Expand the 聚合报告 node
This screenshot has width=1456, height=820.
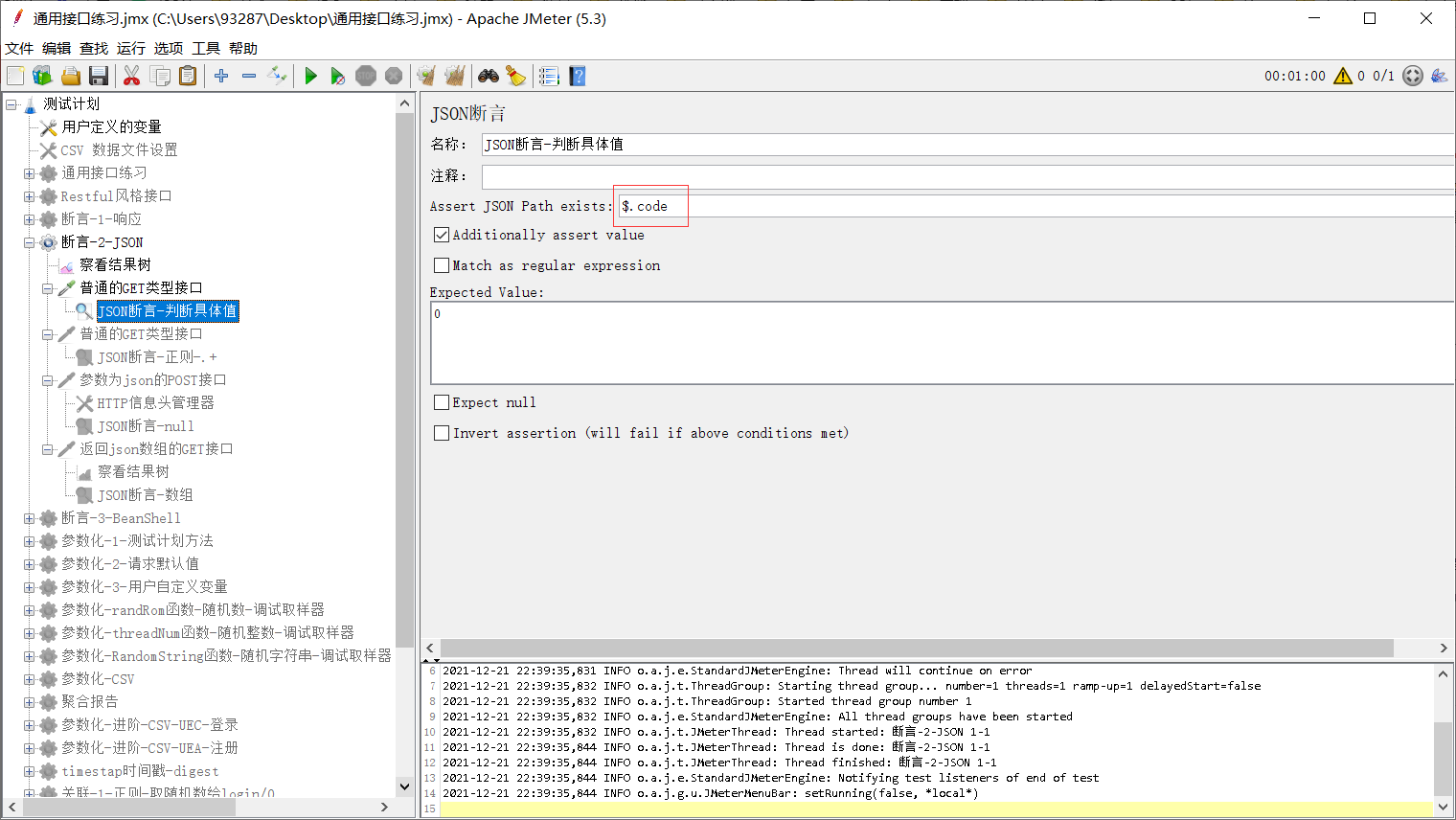point(30,702)
